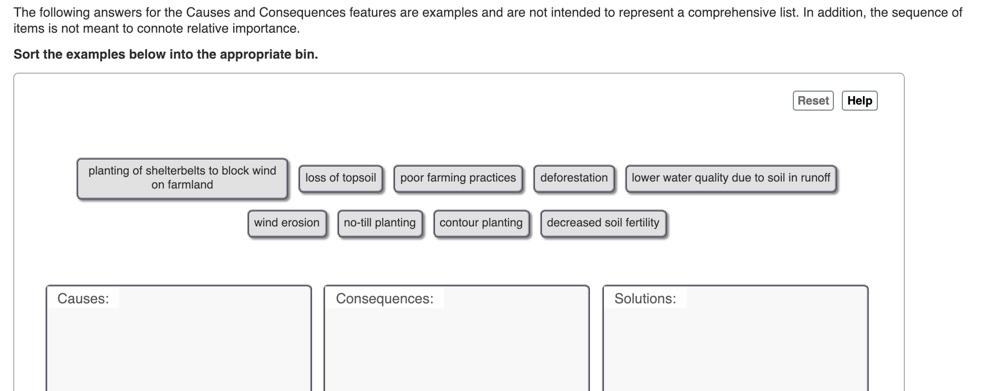Open the Help button
The image size is (995, 391).
(860, 101)
